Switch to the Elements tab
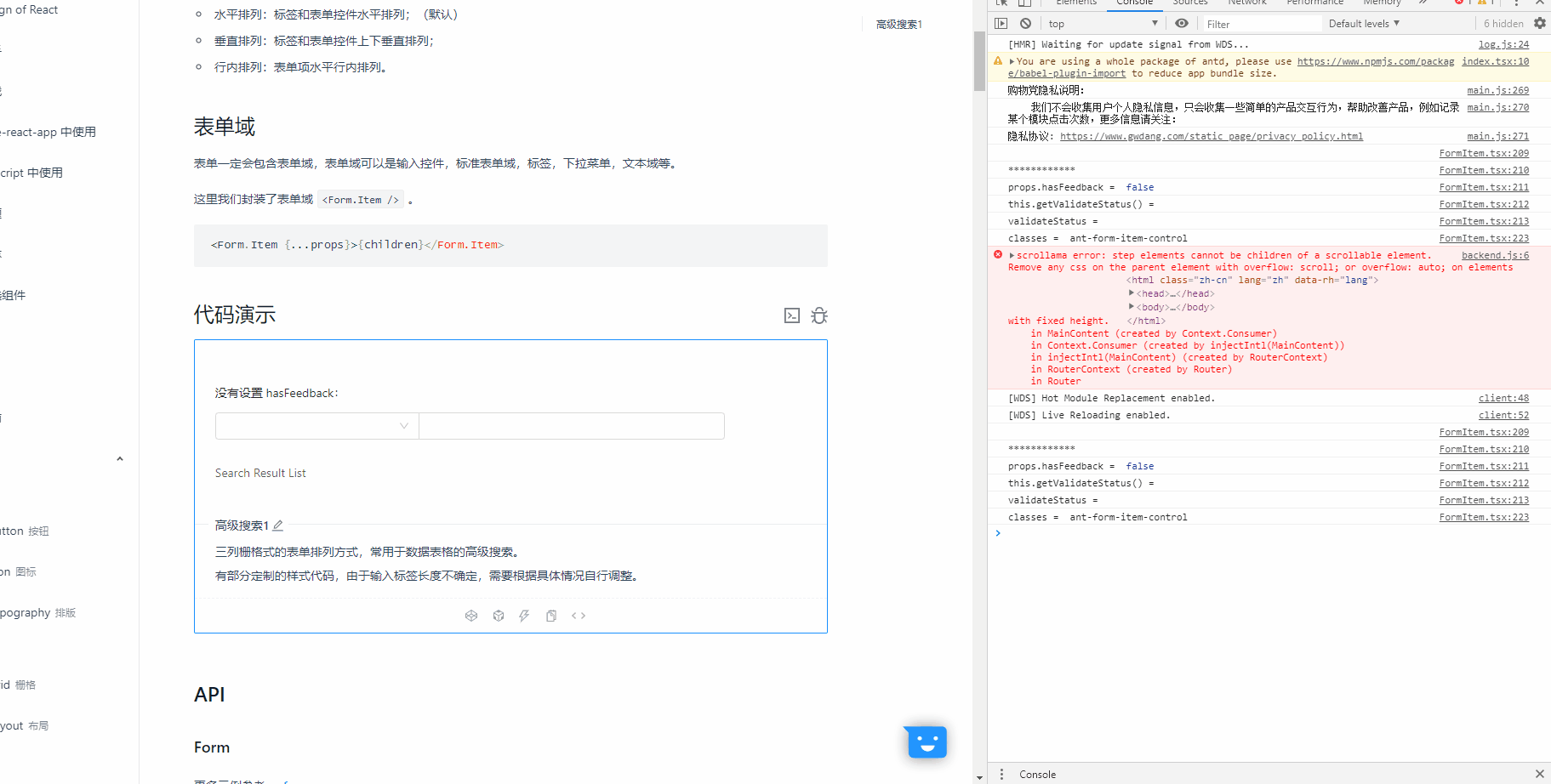Screen dimensions: 1551x784 tap(1076, 3)
